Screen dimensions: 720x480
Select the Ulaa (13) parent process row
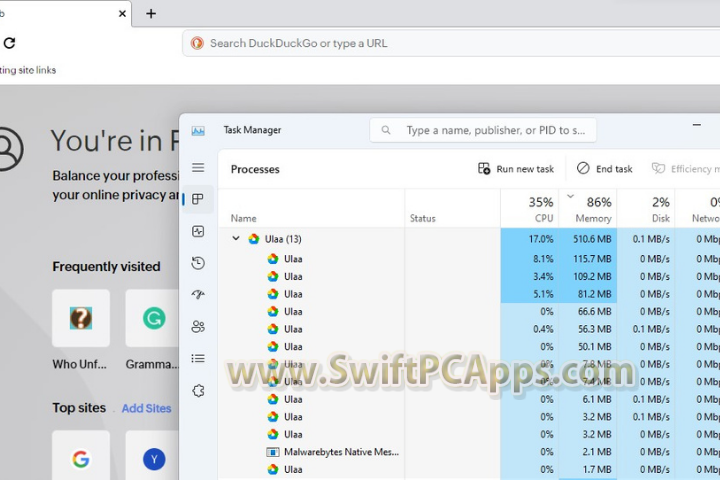point(469,239)
